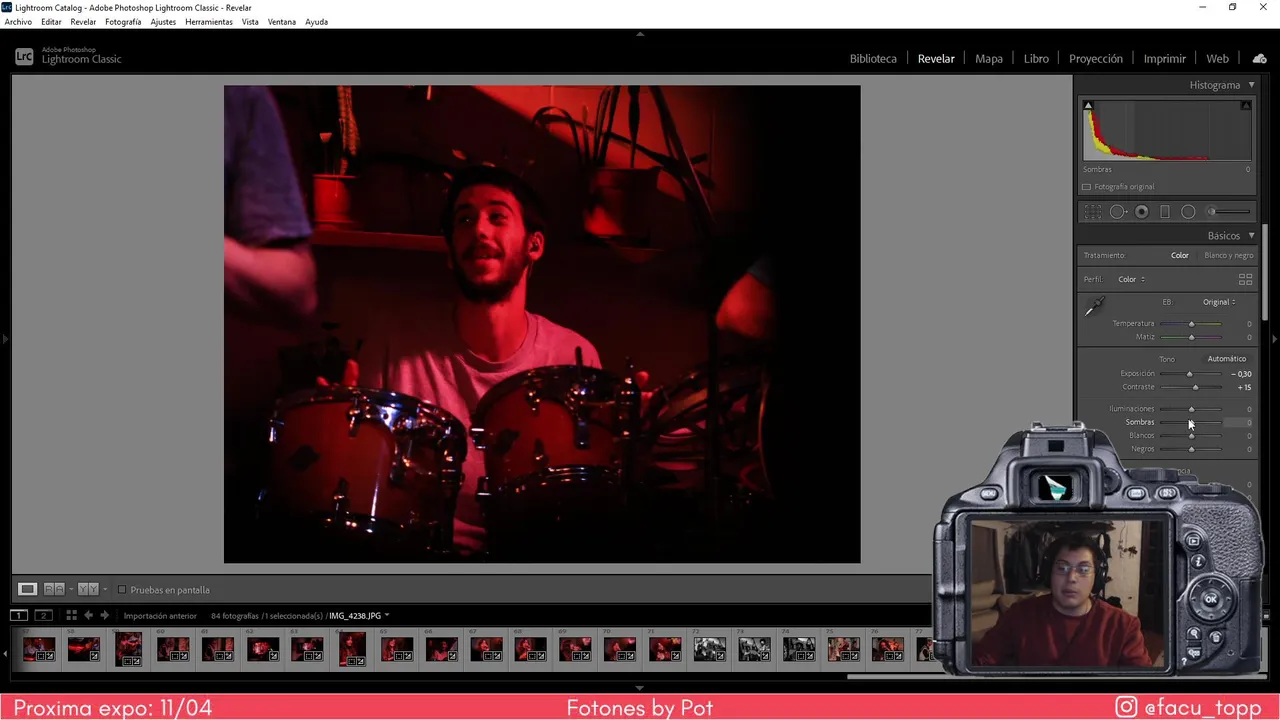Toggle shadow clipping indicator in histogram

(x=1088, y=105)
